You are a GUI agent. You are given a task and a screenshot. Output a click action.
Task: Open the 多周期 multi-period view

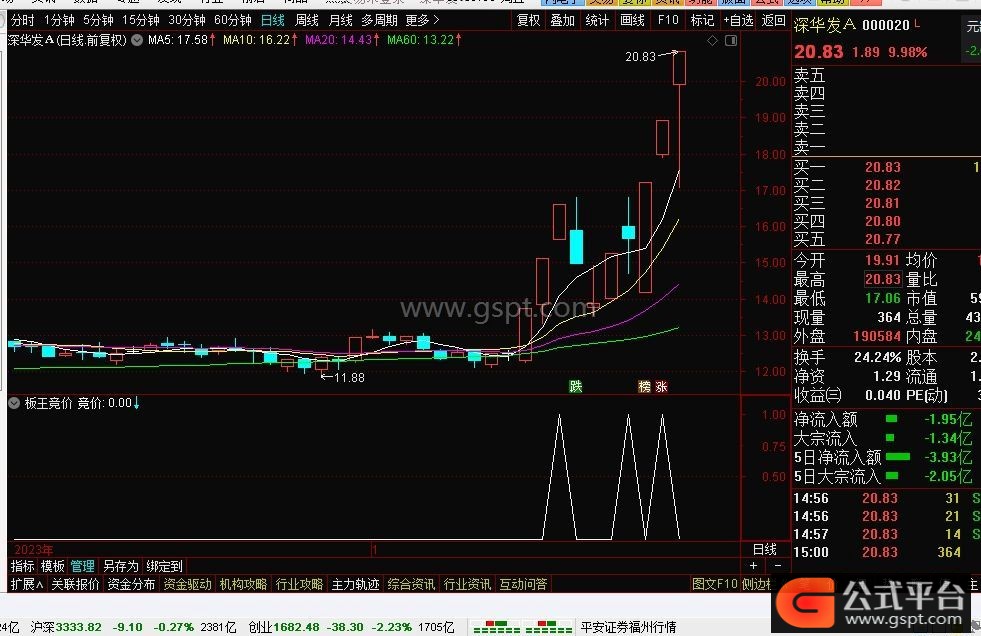pos(379,21)
